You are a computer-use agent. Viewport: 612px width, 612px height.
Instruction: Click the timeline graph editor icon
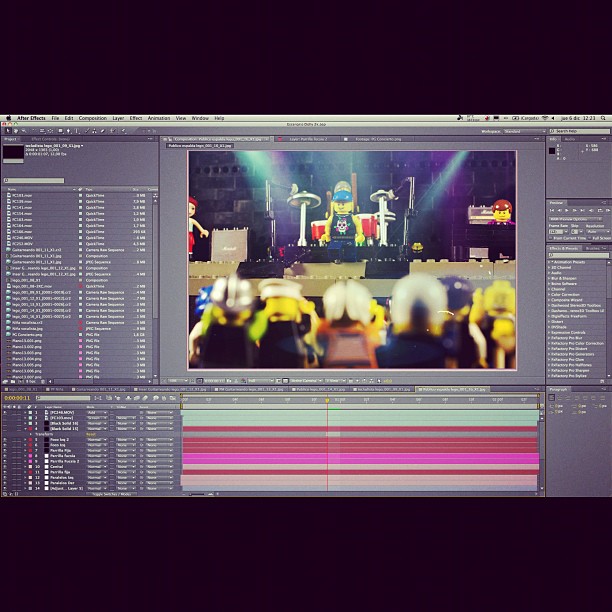173,398
